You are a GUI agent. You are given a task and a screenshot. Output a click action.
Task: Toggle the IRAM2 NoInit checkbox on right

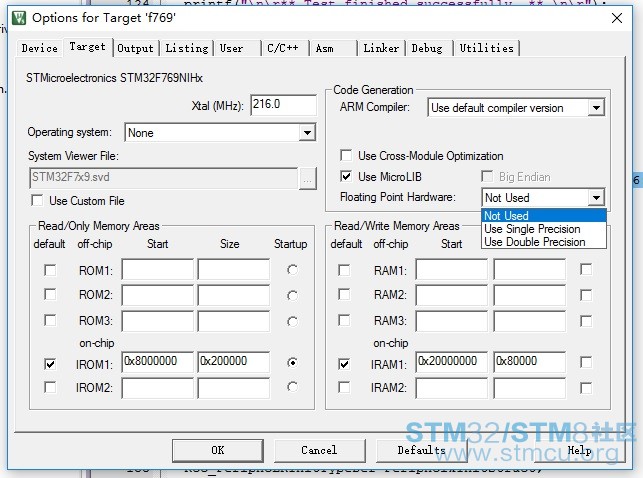[x=586, y=388]
